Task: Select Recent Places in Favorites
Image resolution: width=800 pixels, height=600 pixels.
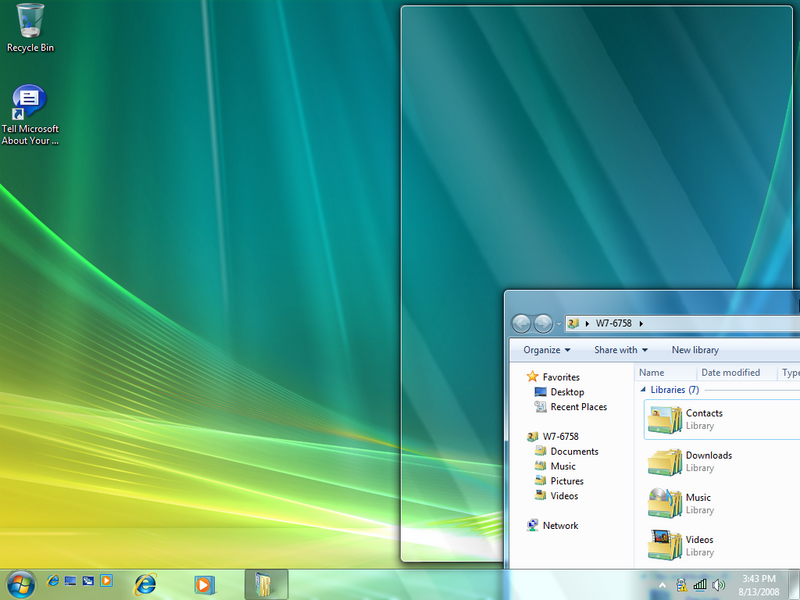Action: coord(578,407)
